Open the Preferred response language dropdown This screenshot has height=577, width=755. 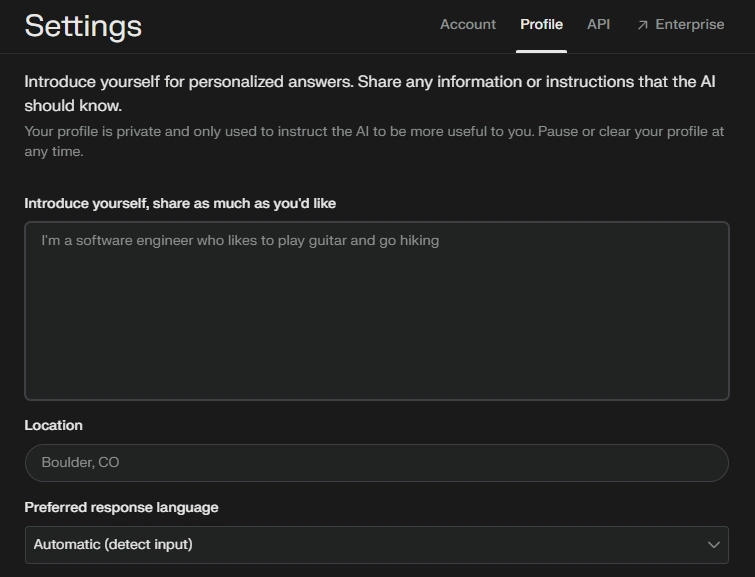pos(377,545)
